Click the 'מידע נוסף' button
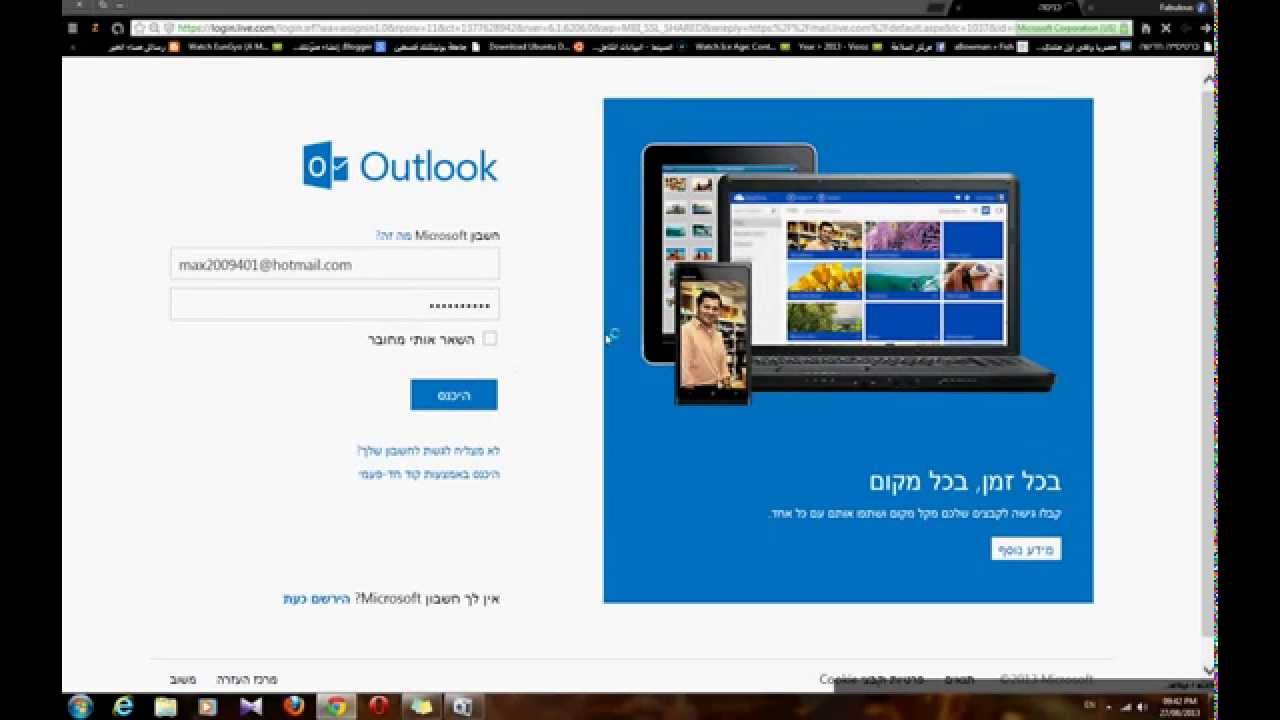 point(1026,549)
